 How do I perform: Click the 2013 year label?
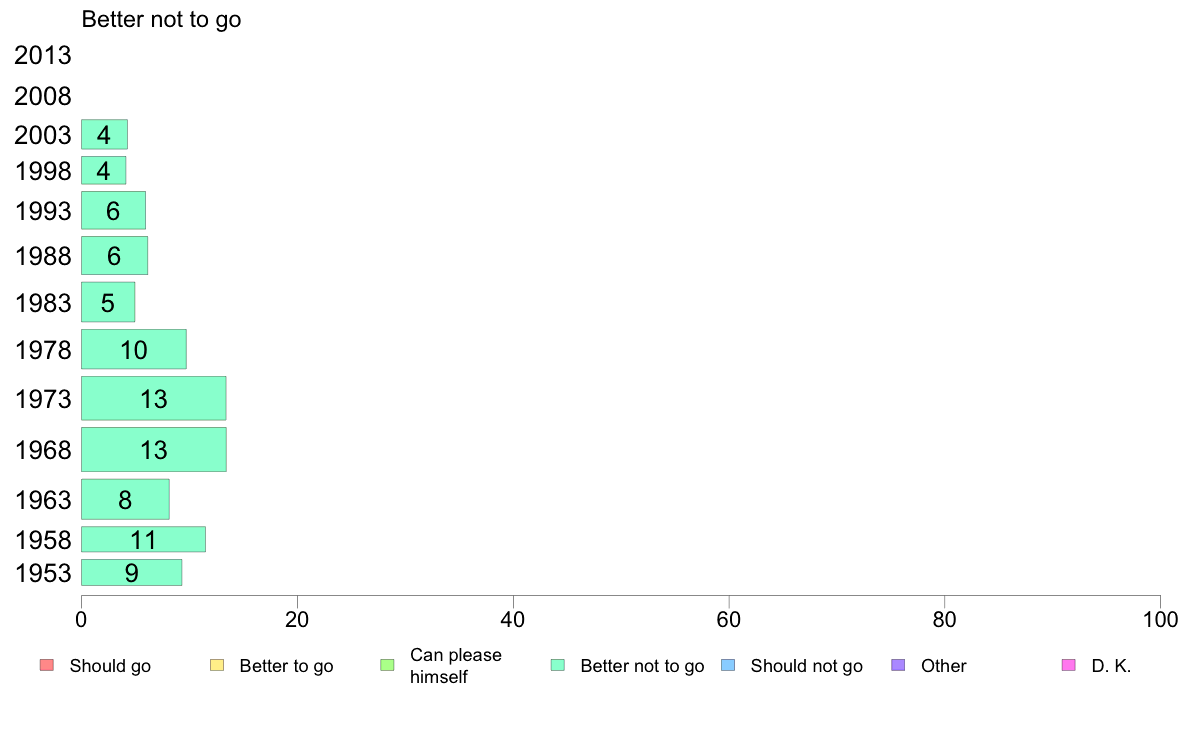[x=43, y=55]
